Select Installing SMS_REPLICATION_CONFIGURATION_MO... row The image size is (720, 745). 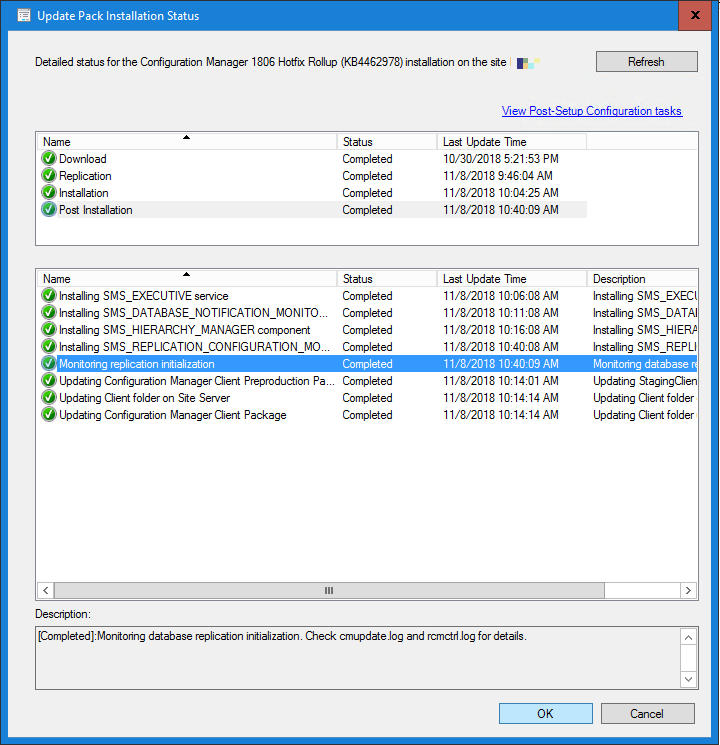click(x=367, y=346)
